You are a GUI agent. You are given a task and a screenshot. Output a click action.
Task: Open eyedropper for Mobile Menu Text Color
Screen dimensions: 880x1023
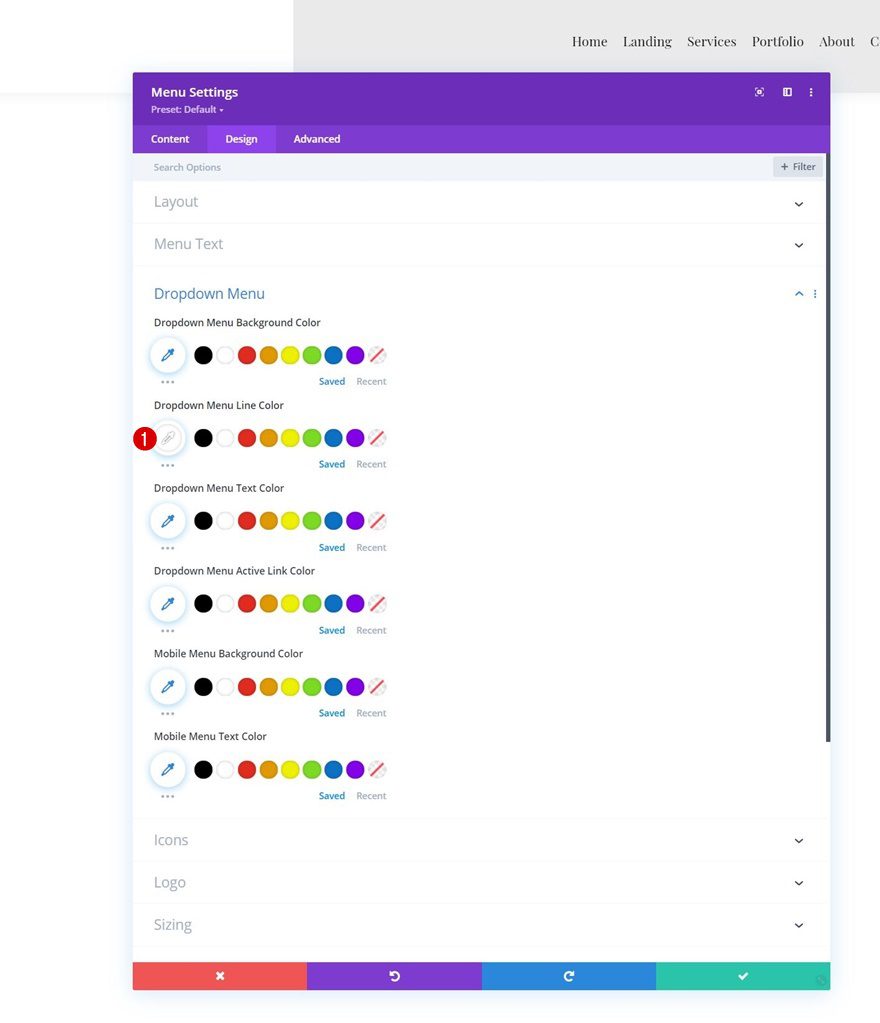(x=167, y=769)
